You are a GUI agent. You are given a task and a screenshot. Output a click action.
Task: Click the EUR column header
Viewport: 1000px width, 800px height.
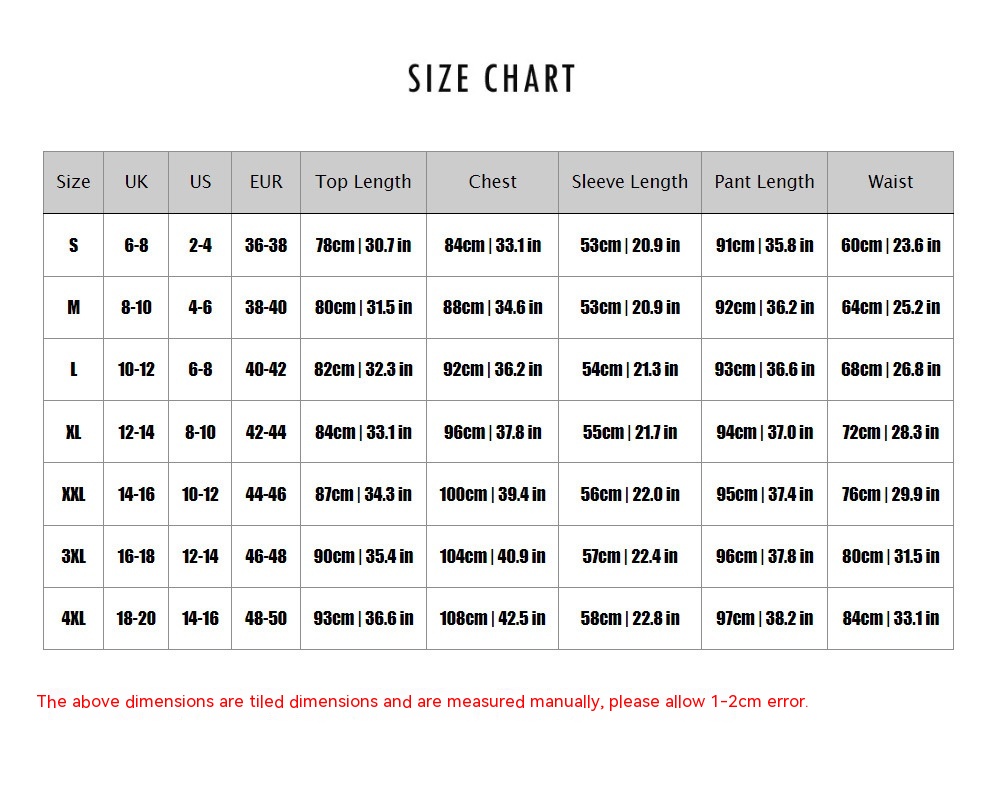(266, 182)
